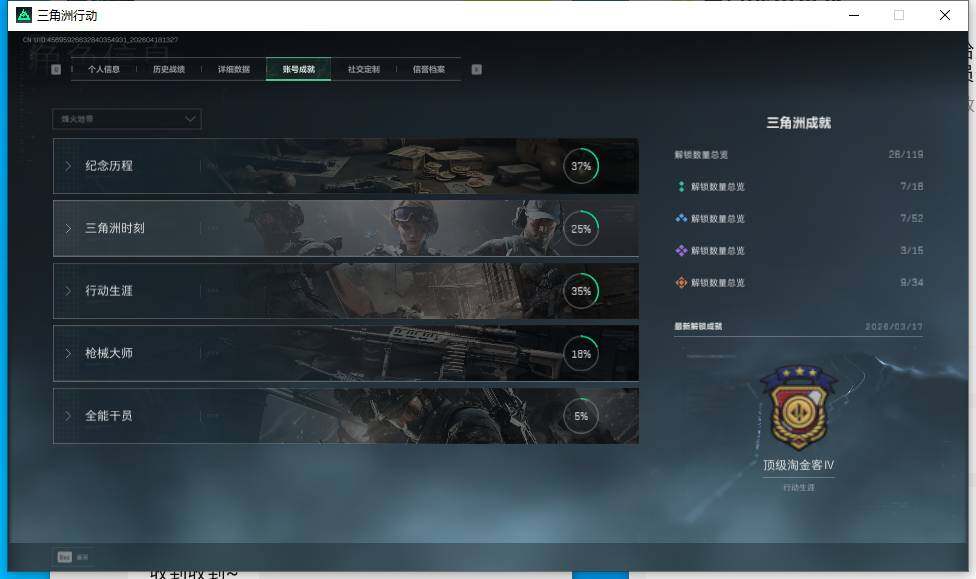Open the 信誉档案 tab
This screenshot has width=976, height=579.
pyautogui.click(x=429, y=69)
